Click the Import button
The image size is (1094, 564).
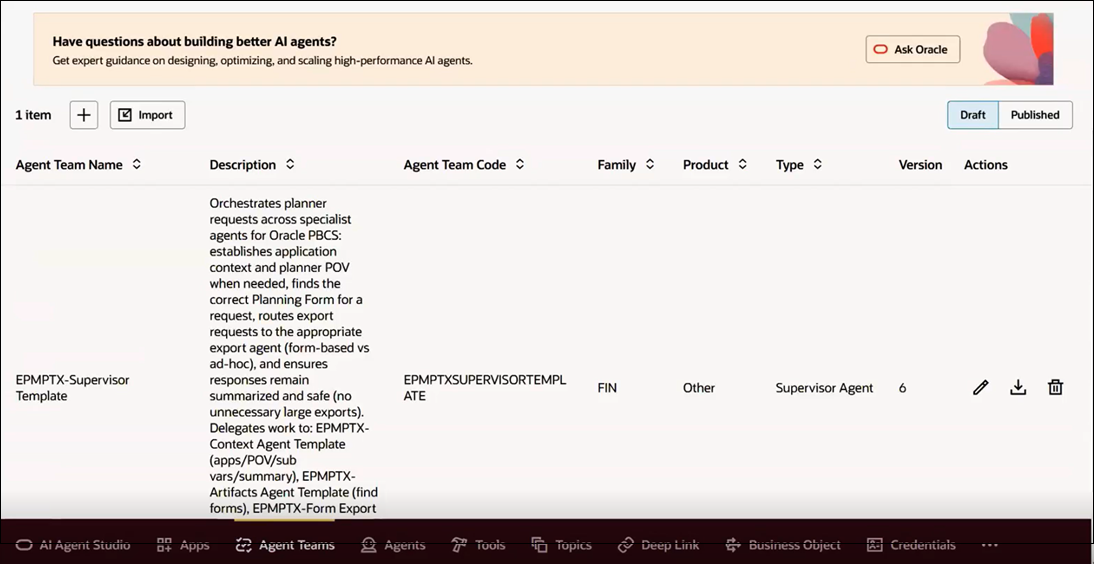click(147, 115)
